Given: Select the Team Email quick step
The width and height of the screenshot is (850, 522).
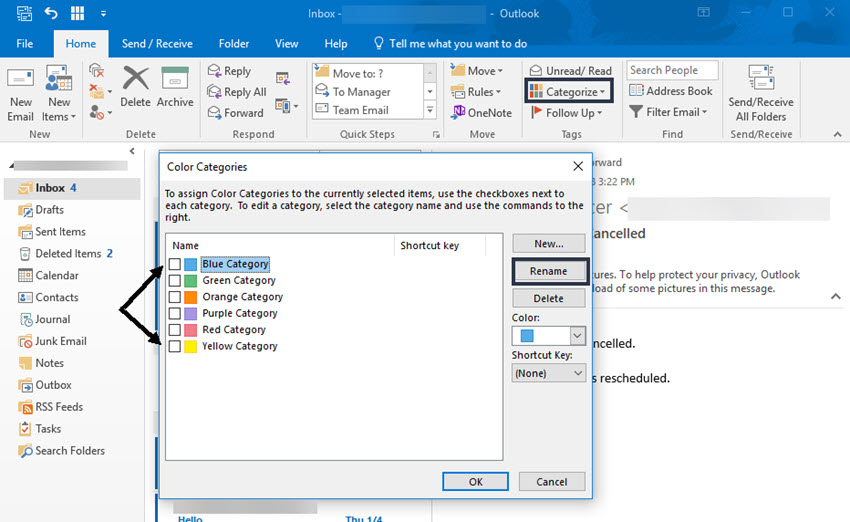Looking at the screenshot, I should point(360,110).
